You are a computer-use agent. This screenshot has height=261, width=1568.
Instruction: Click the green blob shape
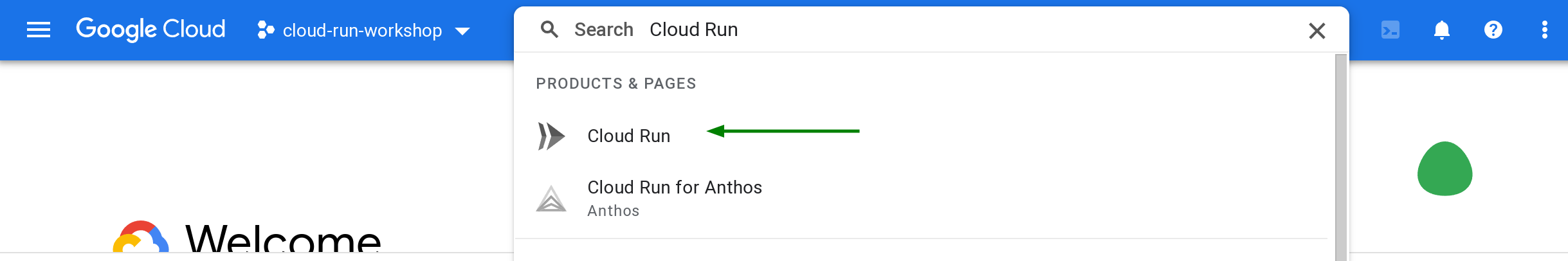(1445, 169)
